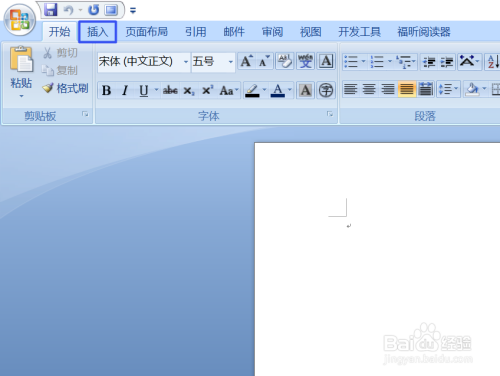Customize the quick access toolbar dropdown

pyautogui.click(x=133, y=11)
